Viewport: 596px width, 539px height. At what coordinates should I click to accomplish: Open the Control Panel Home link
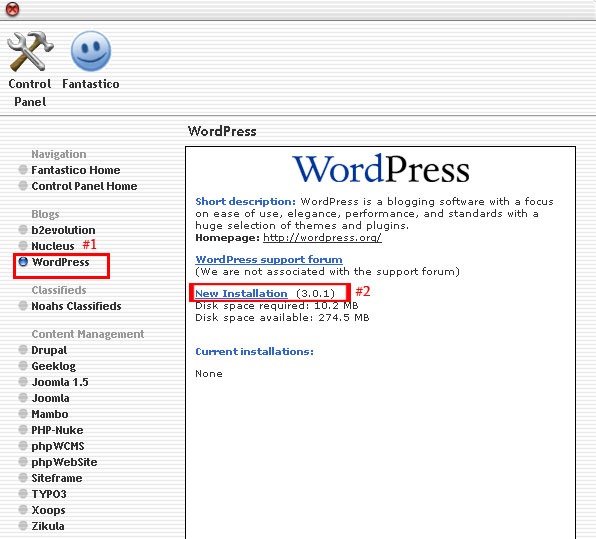pos(84,186)
